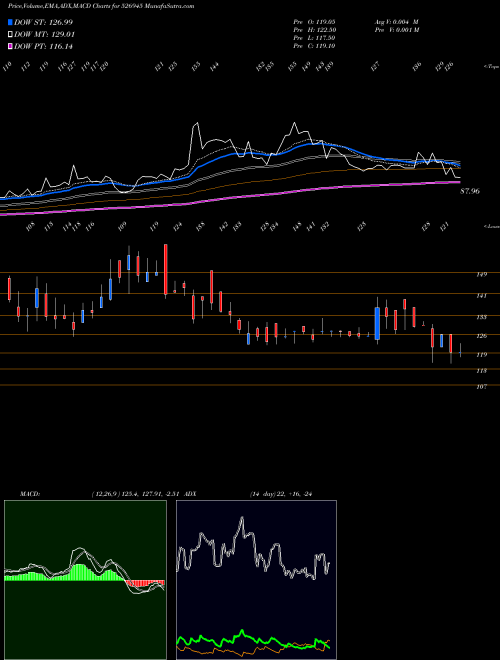Click the 'Pre H: 122.50' value
Screen dimensions: 500x660
pyautogui.click(x=314, y=30)
